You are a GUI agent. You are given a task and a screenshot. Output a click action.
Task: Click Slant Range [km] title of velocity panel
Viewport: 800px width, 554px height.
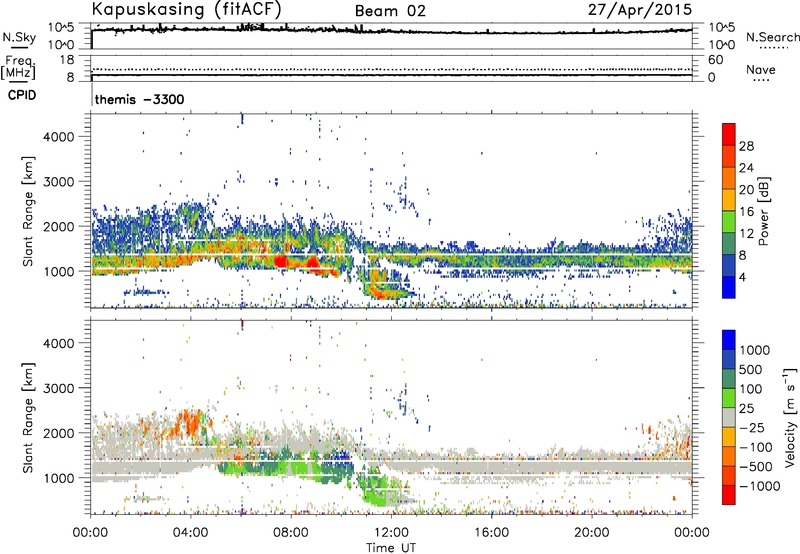click(28, 418)
